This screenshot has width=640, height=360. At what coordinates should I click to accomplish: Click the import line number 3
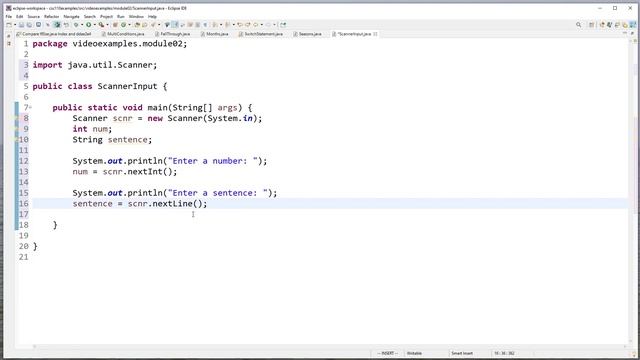26,65
